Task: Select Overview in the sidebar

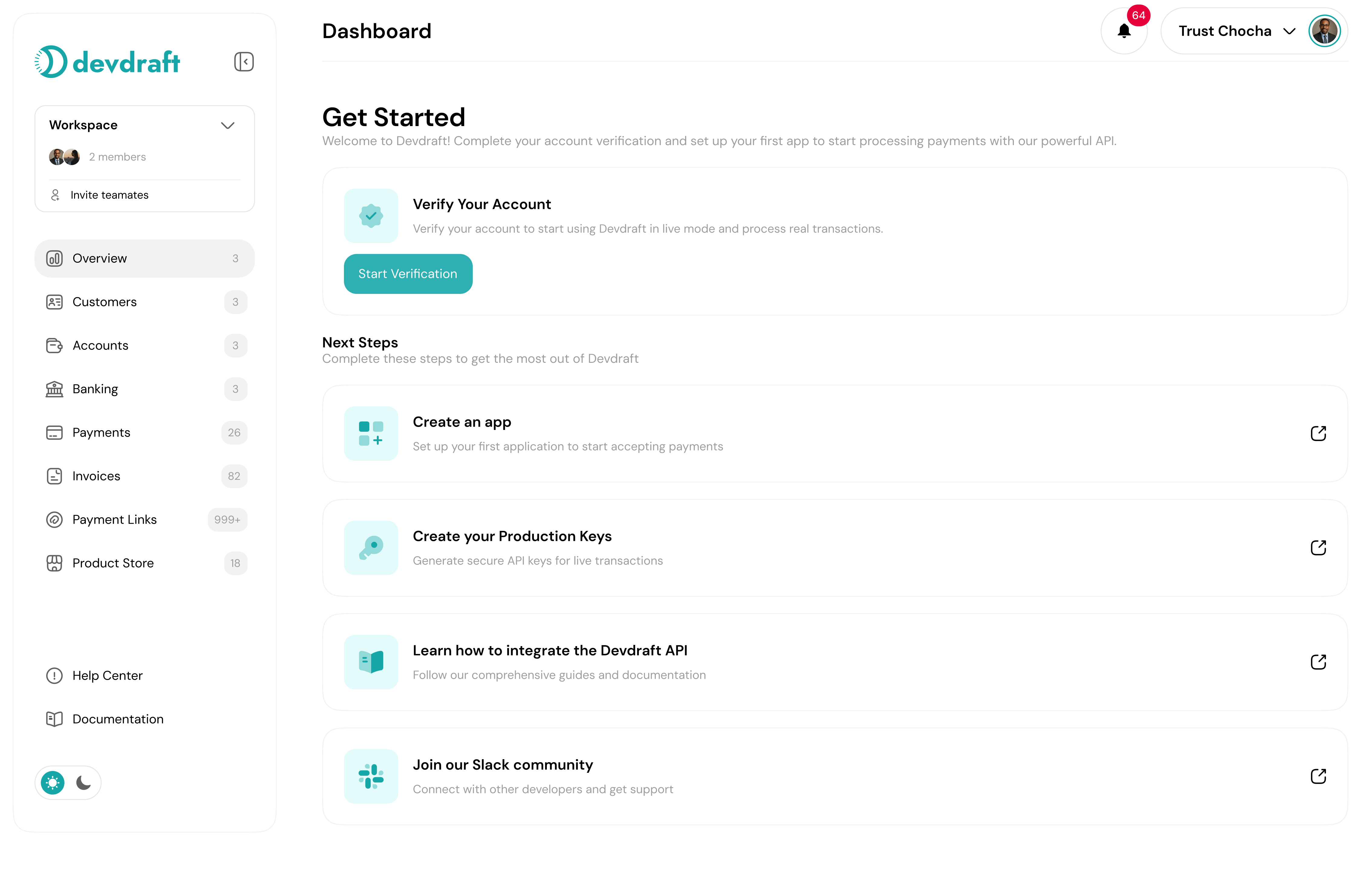Action: pos(99,258)
